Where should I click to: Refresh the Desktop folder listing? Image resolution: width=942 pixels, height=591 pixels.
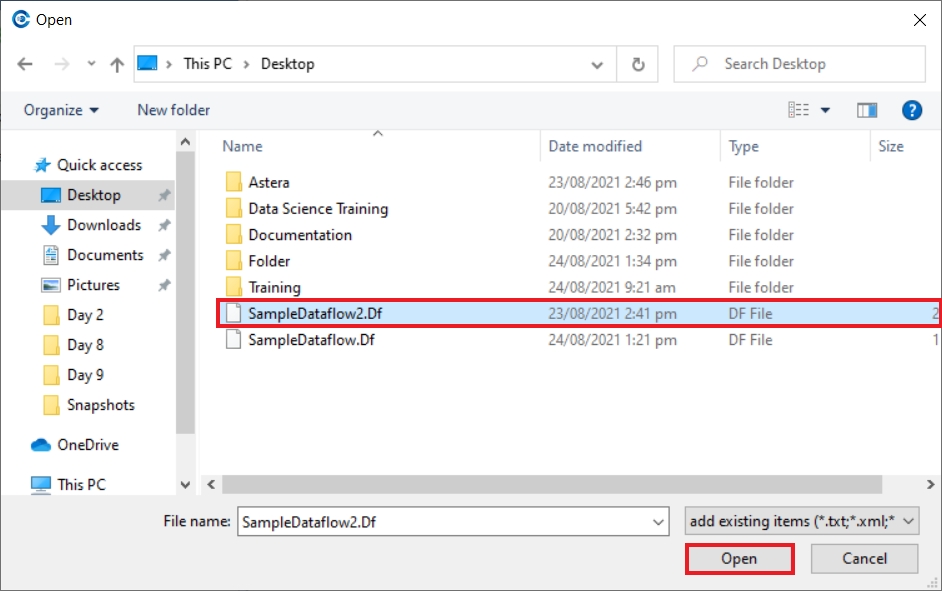tap(638, 64)
